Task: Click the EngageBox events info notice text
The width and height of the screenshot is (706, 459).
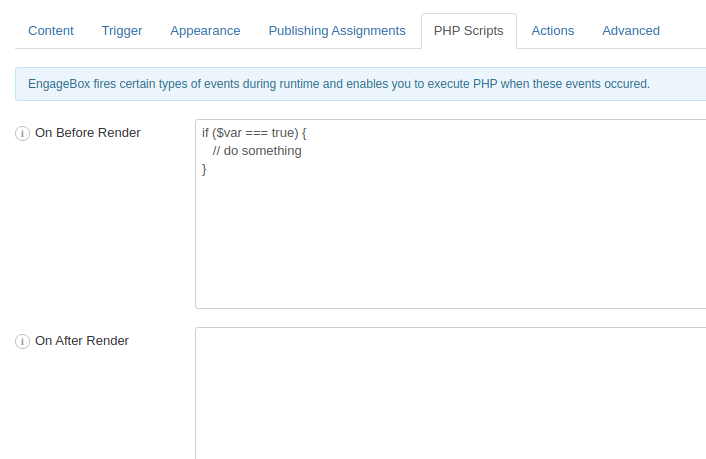Action: pos(339,84)
